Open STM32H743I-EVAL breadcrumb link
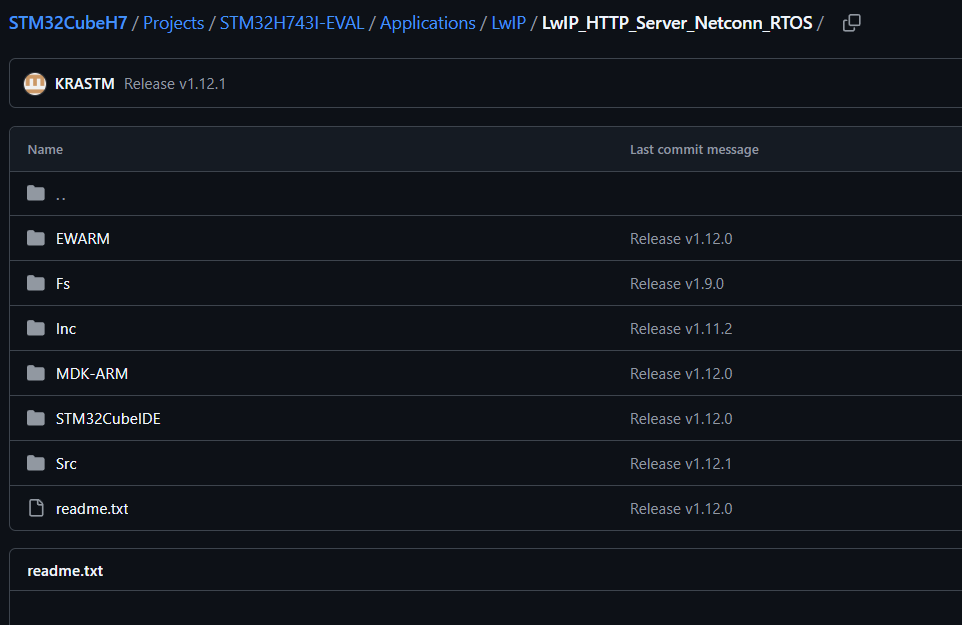 [x=292, y=23]
